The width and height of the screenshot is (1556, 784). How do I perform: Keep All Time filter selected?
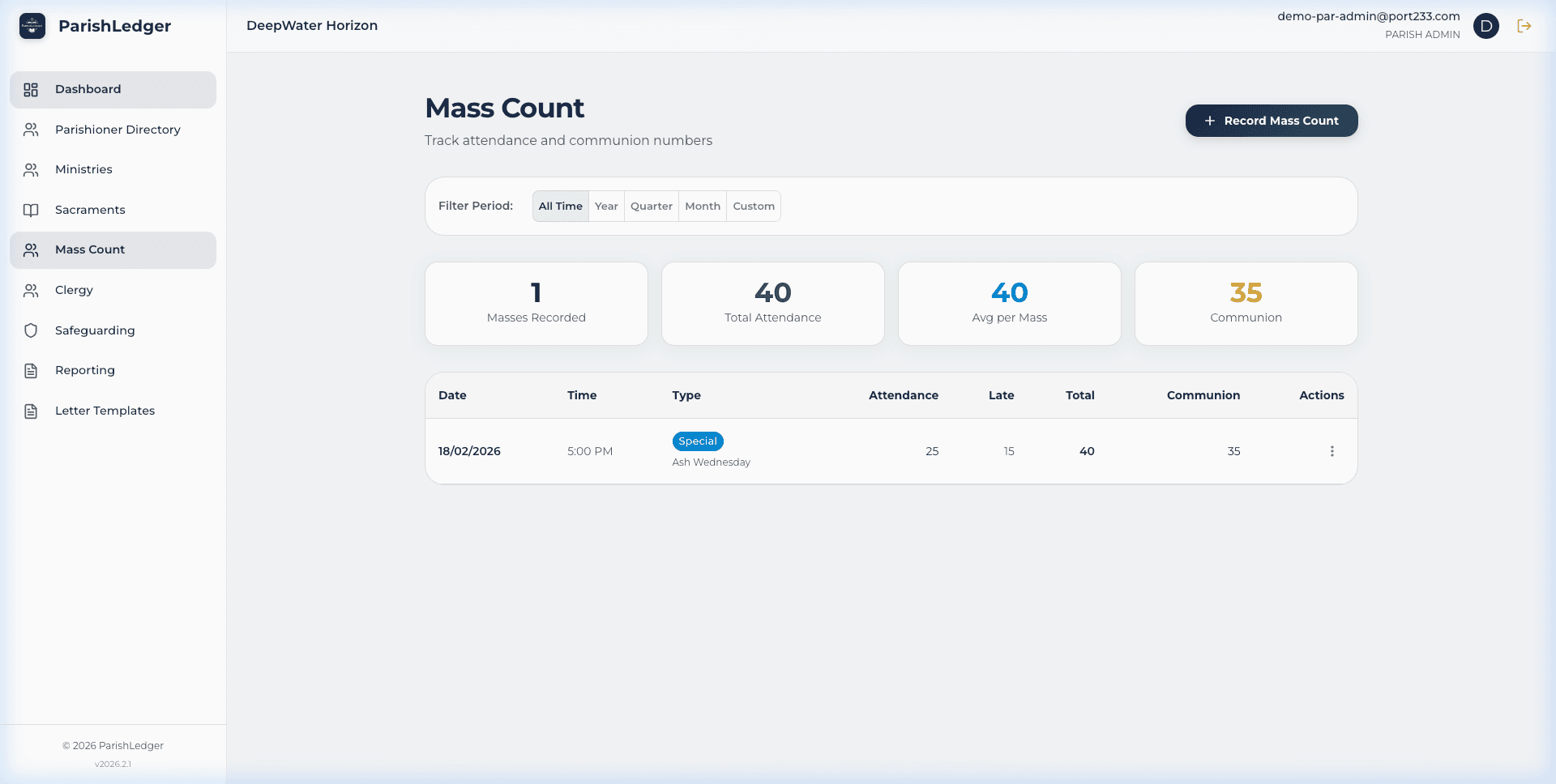pyautogui.click(x=560, y=206)
